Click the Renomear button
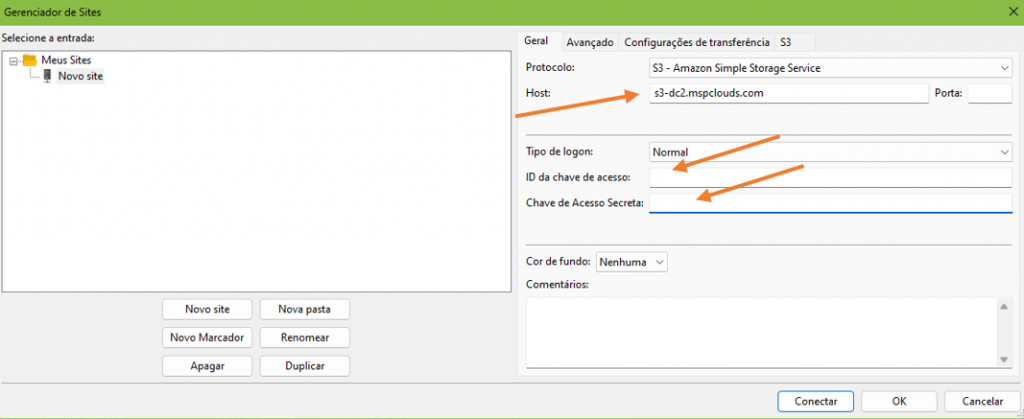Viewport: 1024px width, 419px height. (304, 337)
